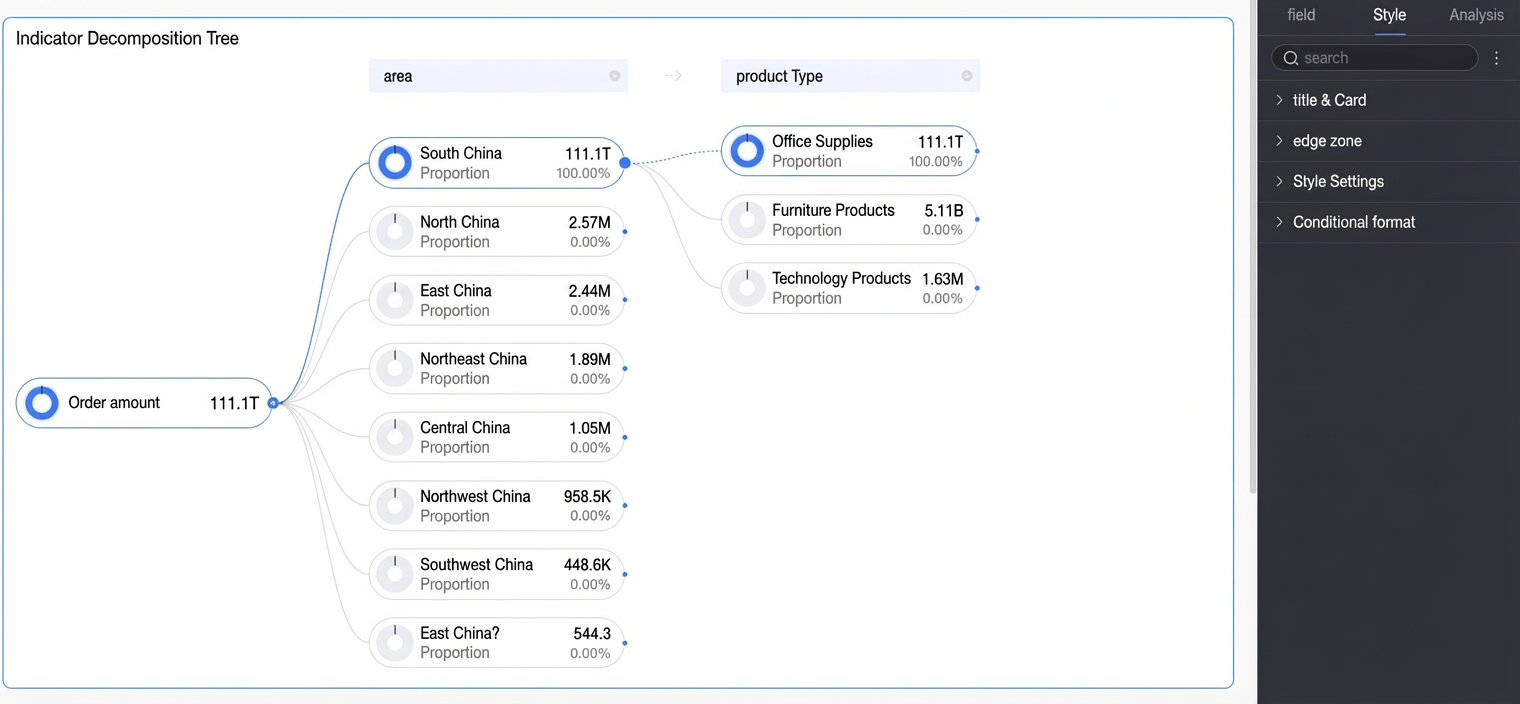The width and height of the screenshot is (1520, 704).
Task: Remove the area dimension with its x icon
Action: click(615, 76)
